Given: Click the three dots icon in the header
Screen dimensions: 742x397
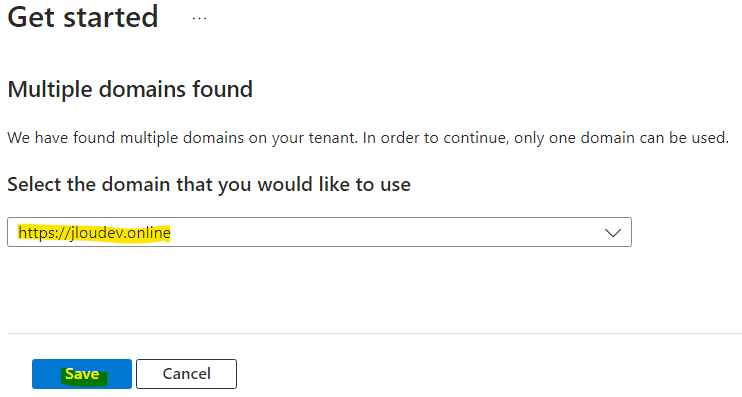Looking at the screenshot, I should 199,18.
